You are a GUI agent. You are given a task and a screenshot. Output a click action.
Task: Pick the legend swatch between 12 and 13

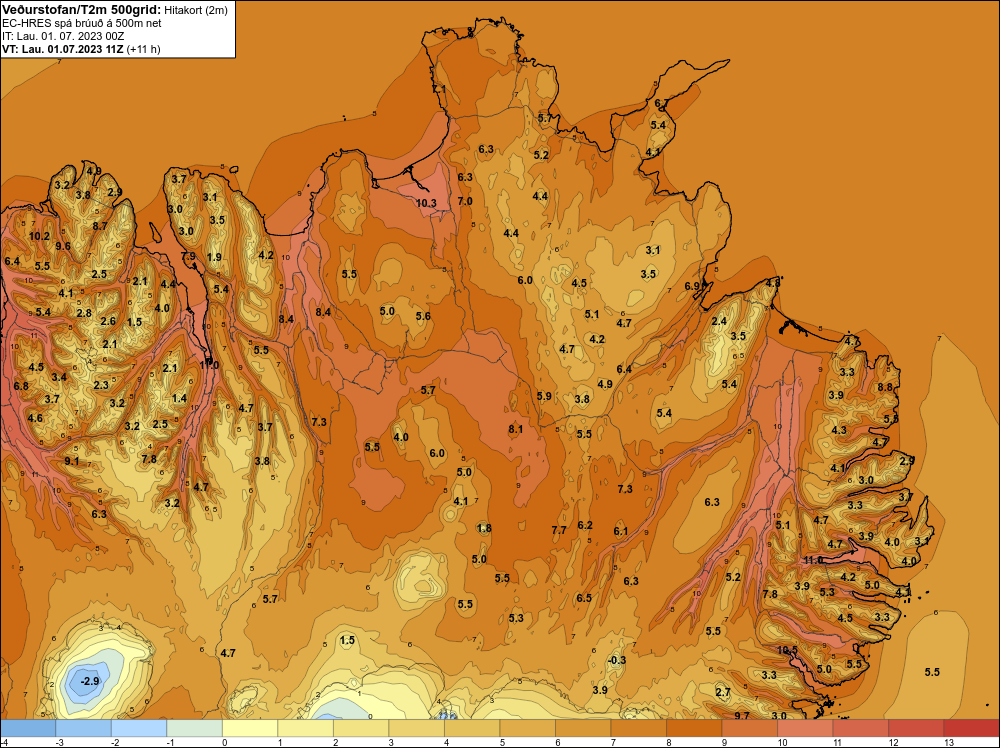[916, 728]
